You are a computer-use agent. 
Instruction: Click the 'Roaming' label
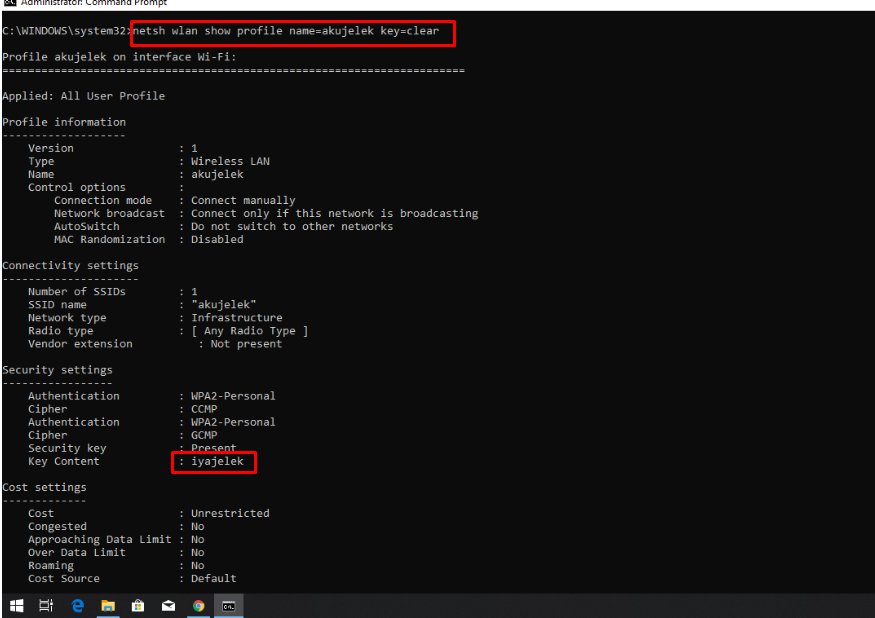coord(51,566)
